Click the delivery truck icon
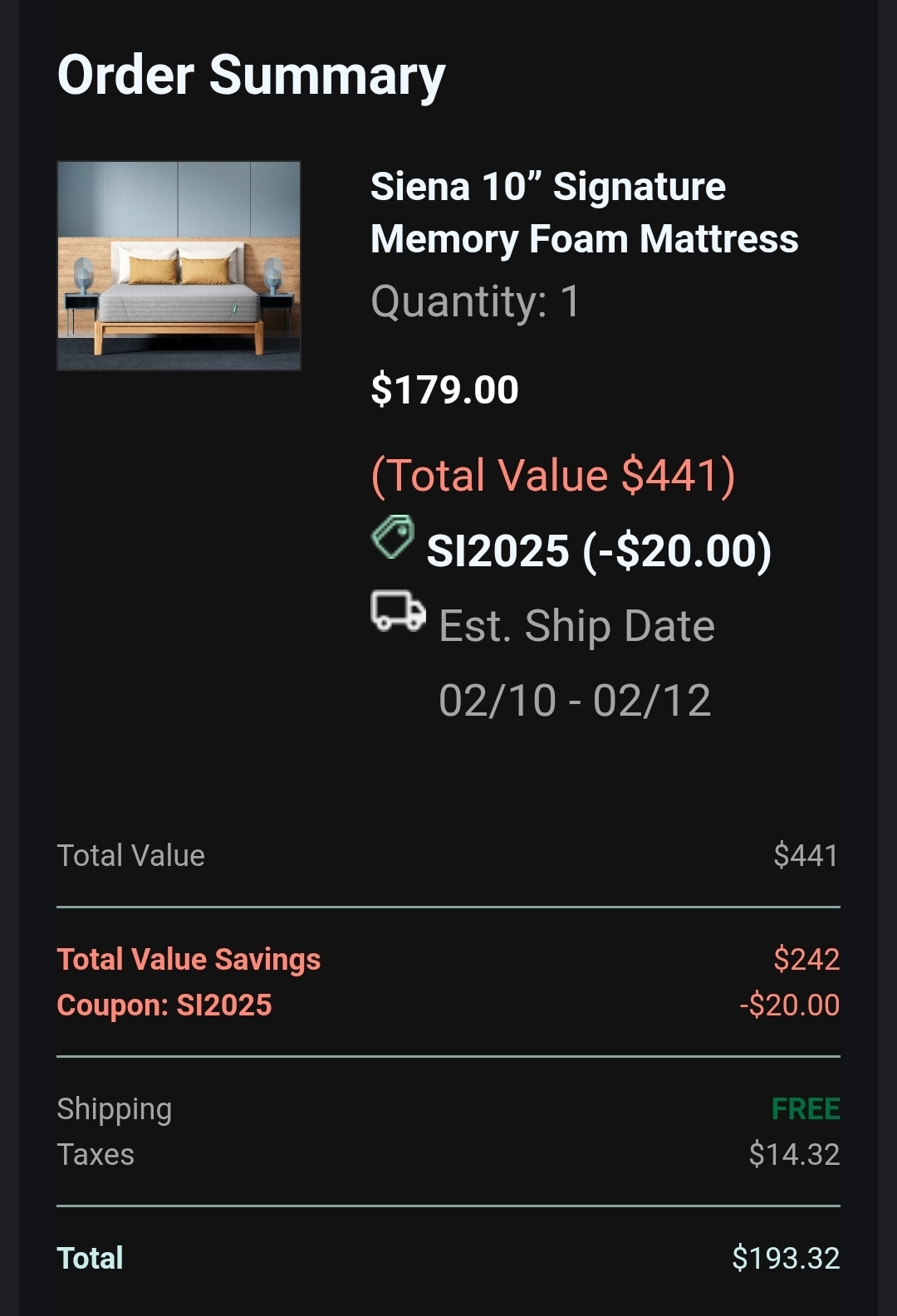 tap(398, 612)
